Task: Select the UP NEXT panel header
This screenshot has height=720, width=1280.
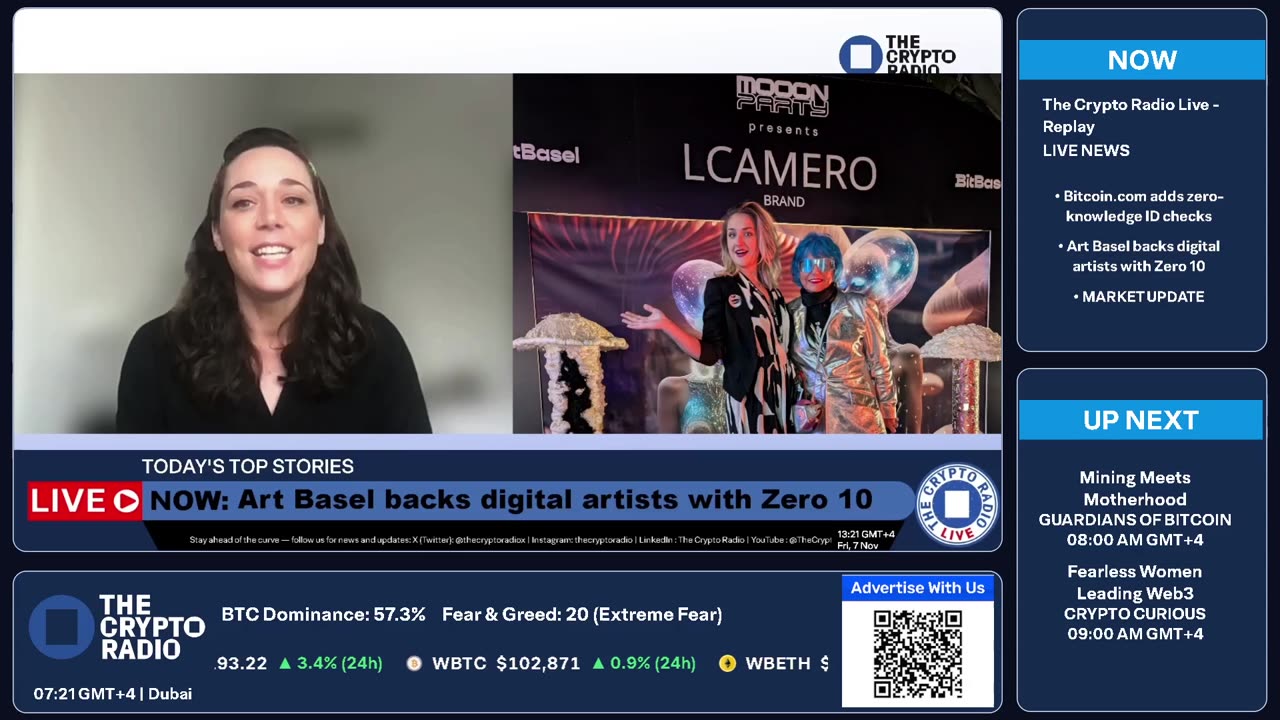Action: tap(1141, 420)
